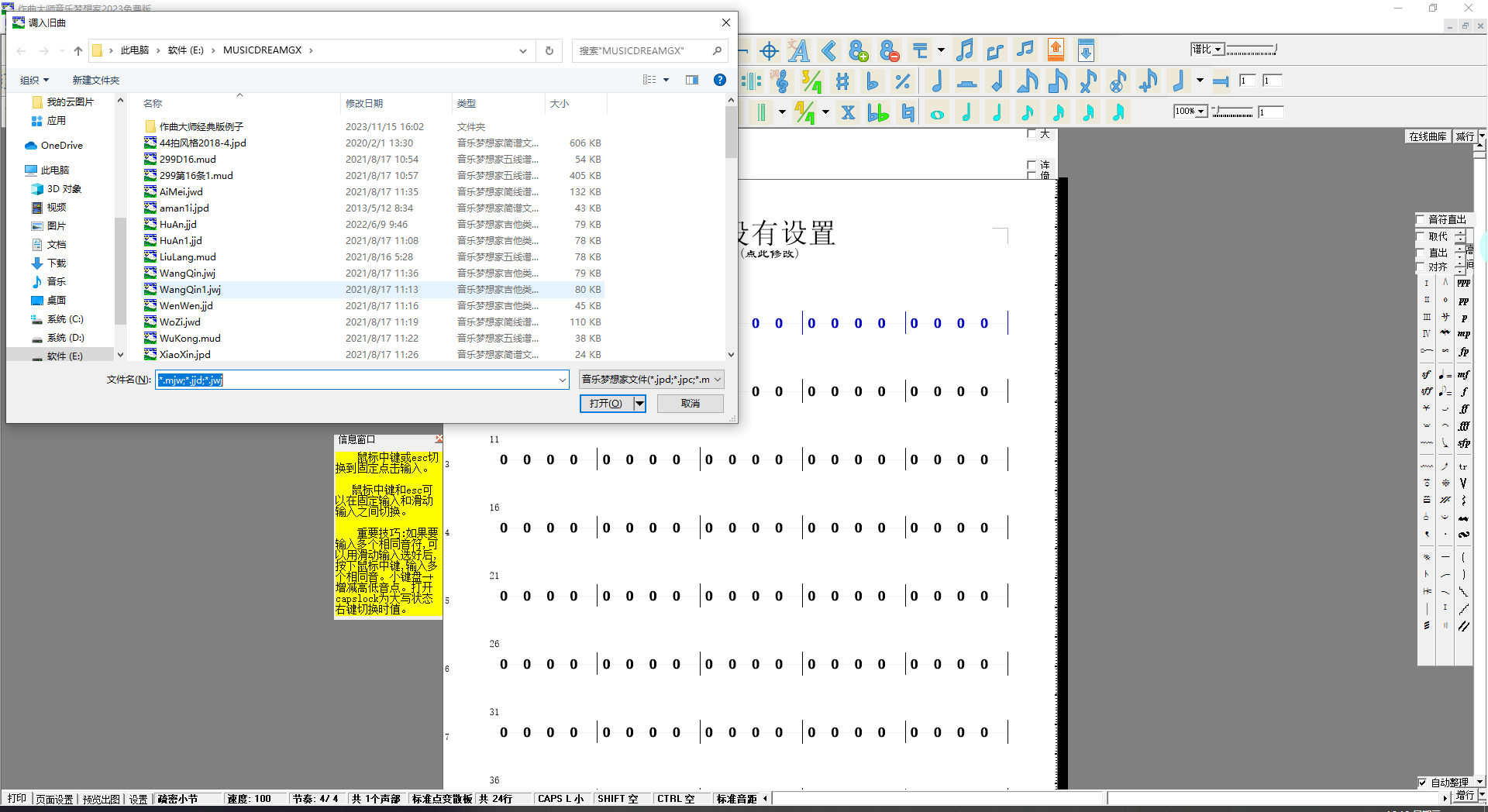This screenshot has height=812, width=1488.
Task: Select the sharp accidental tool
Action: (x=842, y=81)
